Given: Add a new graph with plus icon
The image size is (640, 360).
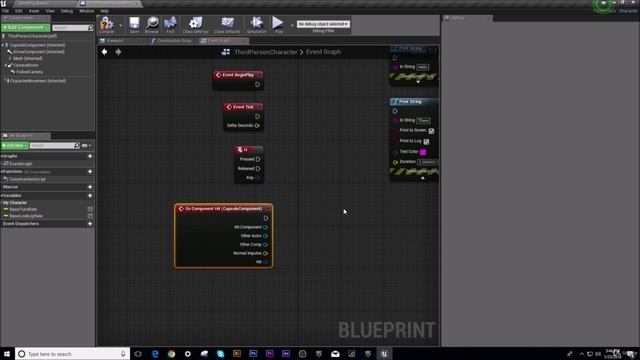Looking at the screenshot, I should click(90, 156).
